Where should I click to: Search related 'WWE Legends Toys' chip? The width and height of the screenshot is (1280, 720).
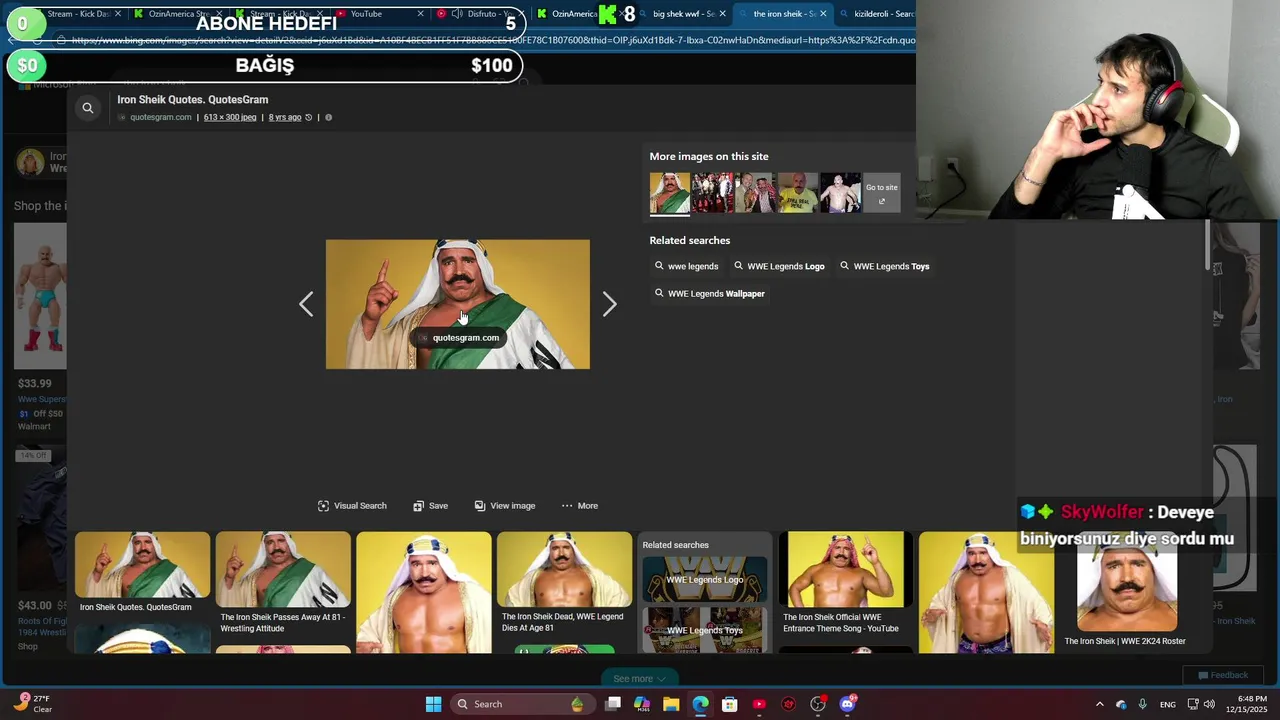pyautogui.click(x=884, y=266)
